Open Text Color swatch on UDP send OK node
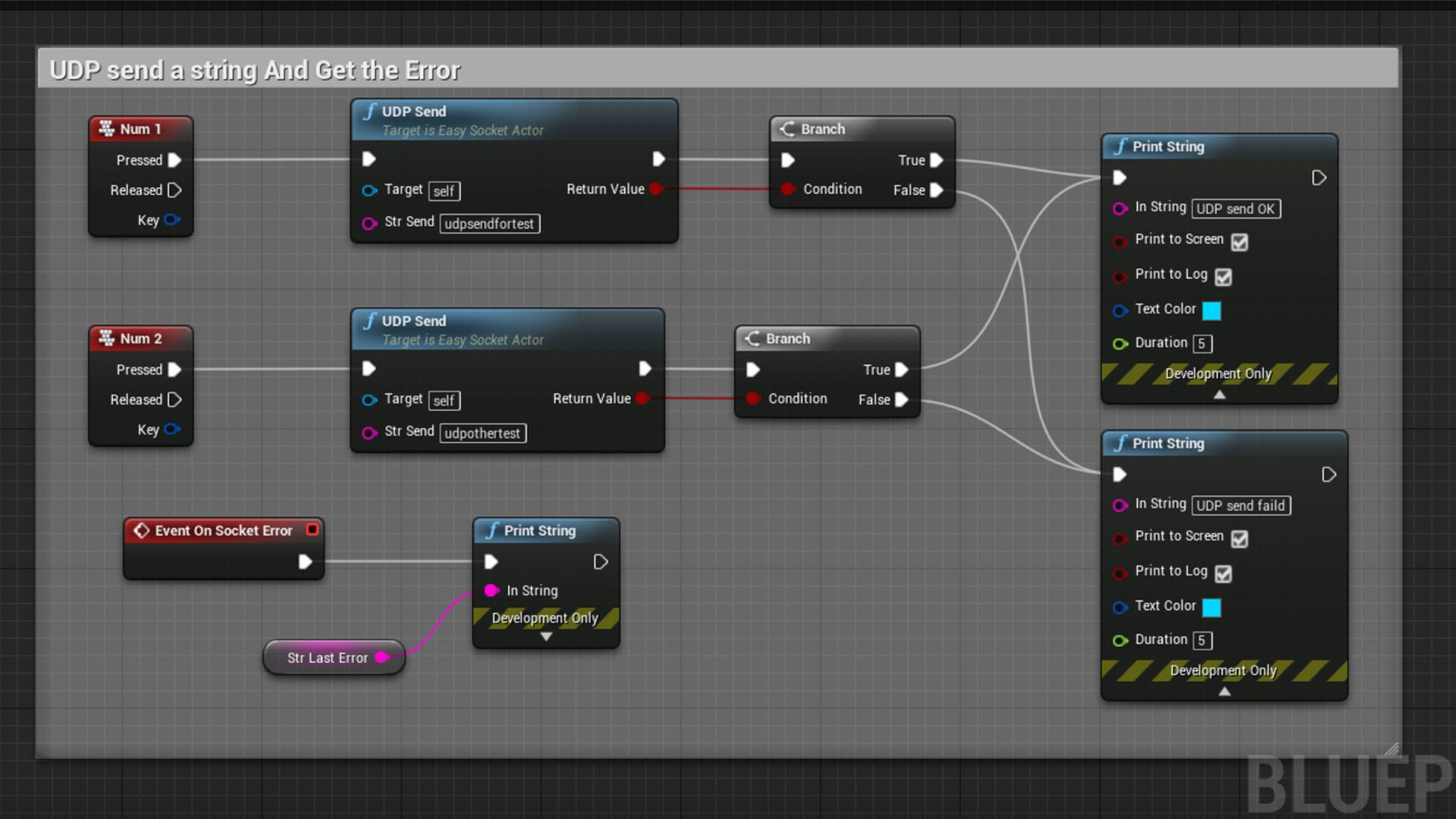Image resolution: width=1456 pixels, height=819 pixels. [x=1212, y=310]
